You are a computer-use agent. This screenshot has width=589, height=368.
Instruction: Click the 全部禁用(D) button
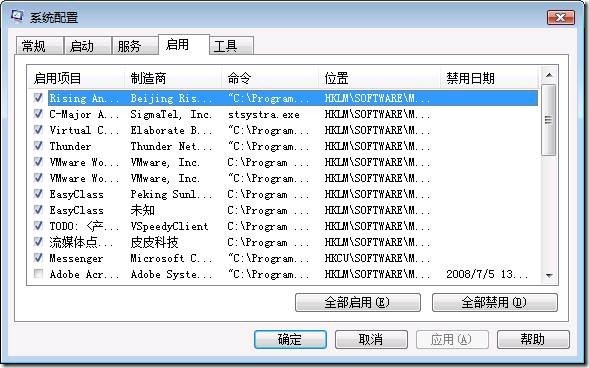pos(494,302)
